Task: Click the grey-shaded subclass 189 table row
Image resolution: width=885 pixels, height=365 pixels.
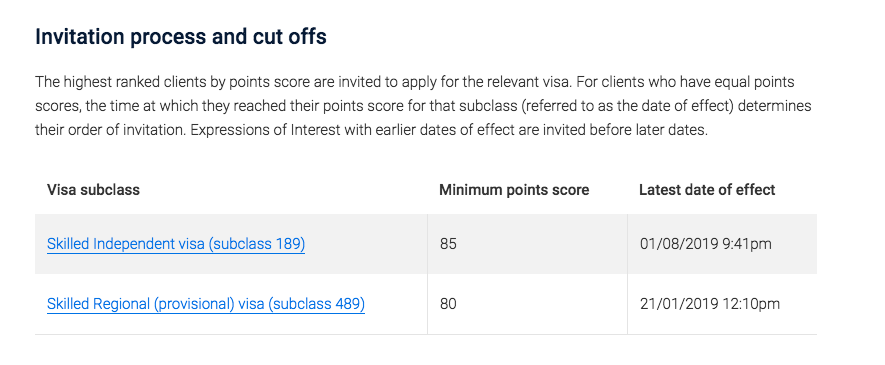Action: [426, 244]
